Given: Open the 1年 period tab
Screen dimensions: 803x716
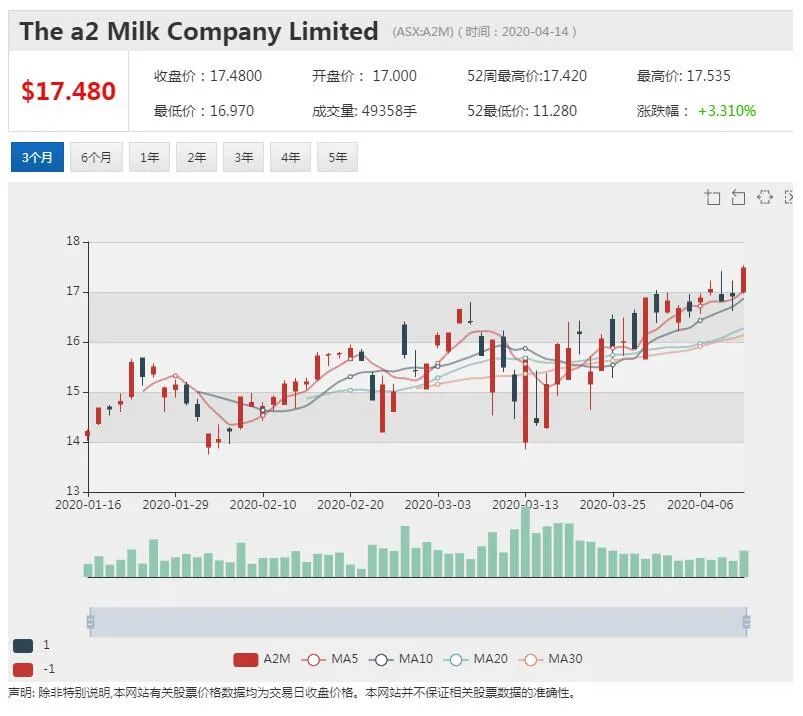Looking at the screenshot, I should [150, 157].
